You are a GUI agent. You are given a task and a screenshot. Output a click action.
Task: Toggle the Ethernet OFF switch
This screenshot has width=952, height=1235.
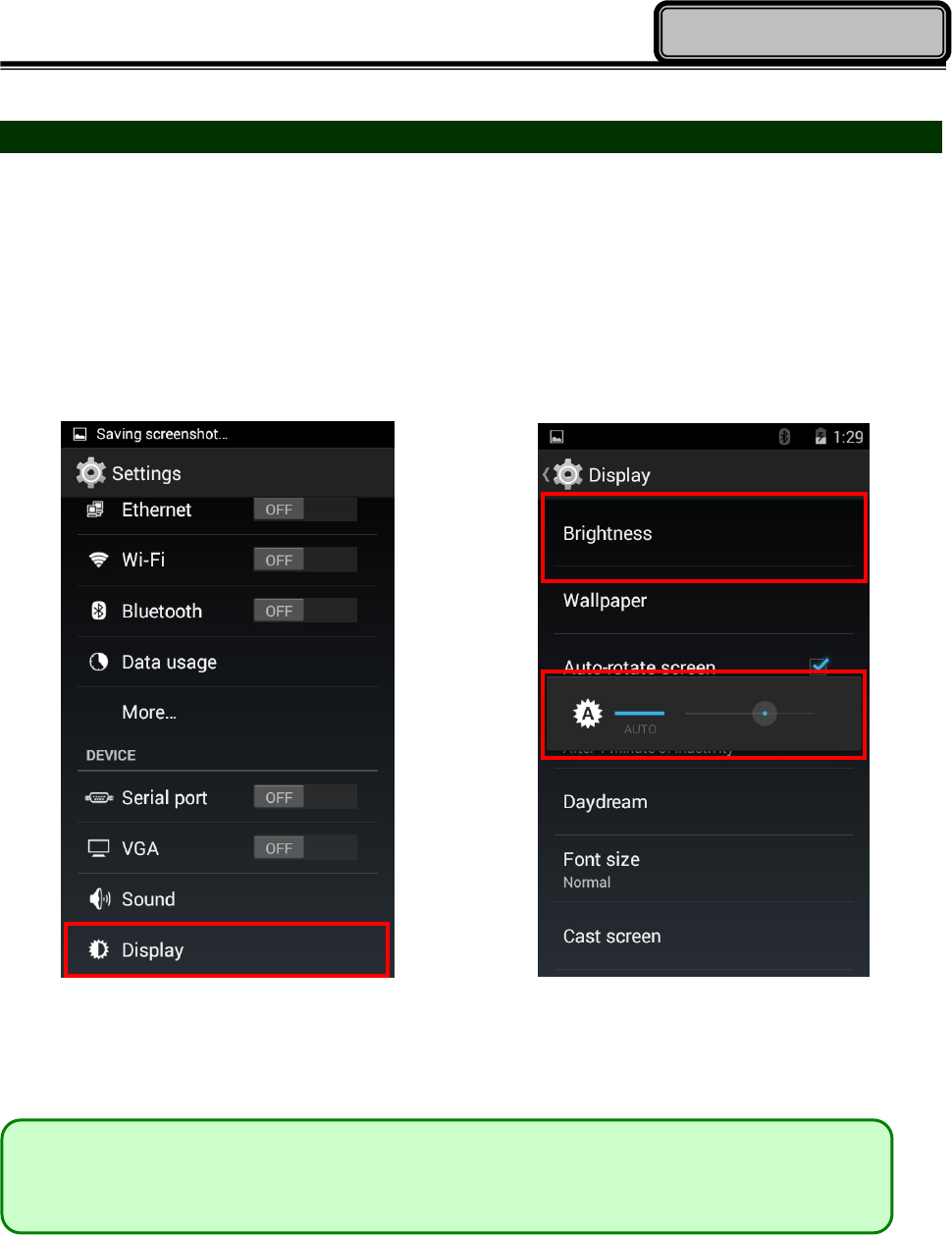tap(305, 510)
